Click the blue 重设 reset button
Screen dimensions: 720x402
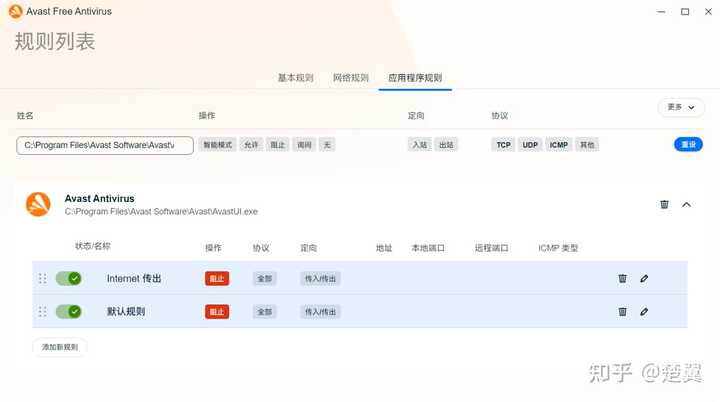[688, 144]
